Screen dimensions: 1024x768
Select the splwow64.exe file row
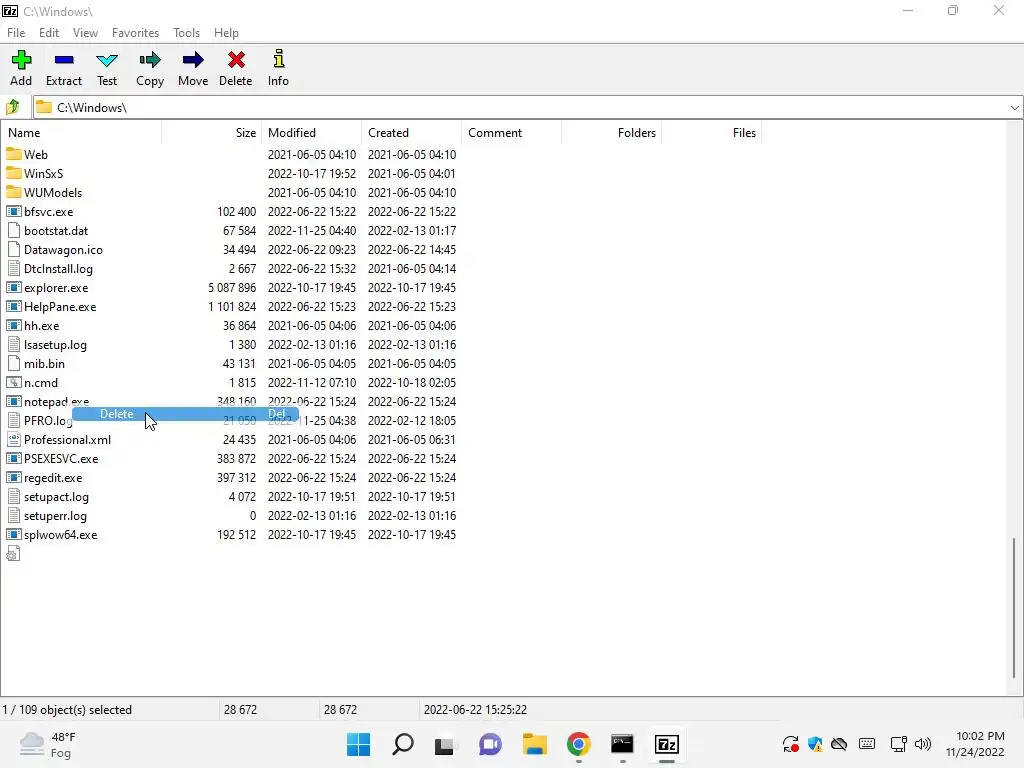231,534
